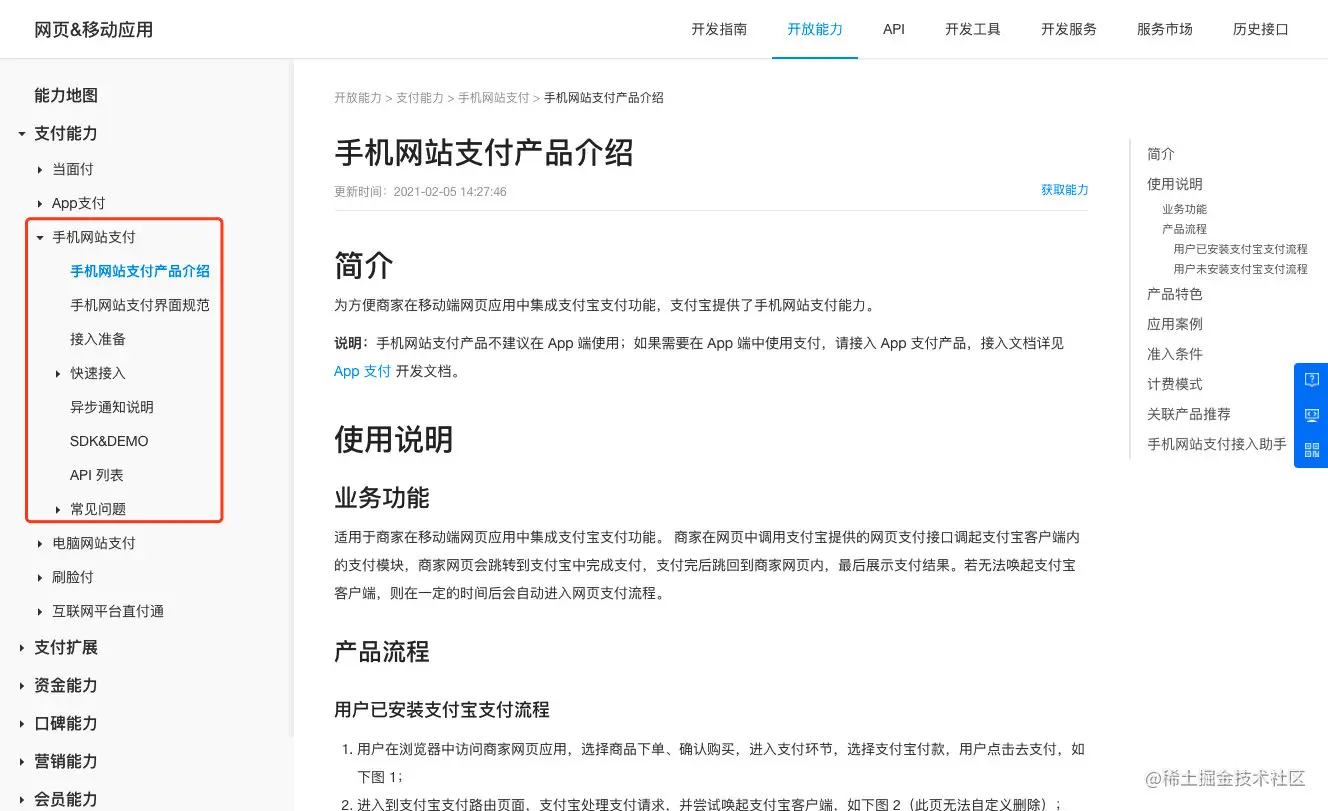Click the left sidebar vertical scrollbar
Viewport: 1328px width, 811px height.
coord(292,400)
